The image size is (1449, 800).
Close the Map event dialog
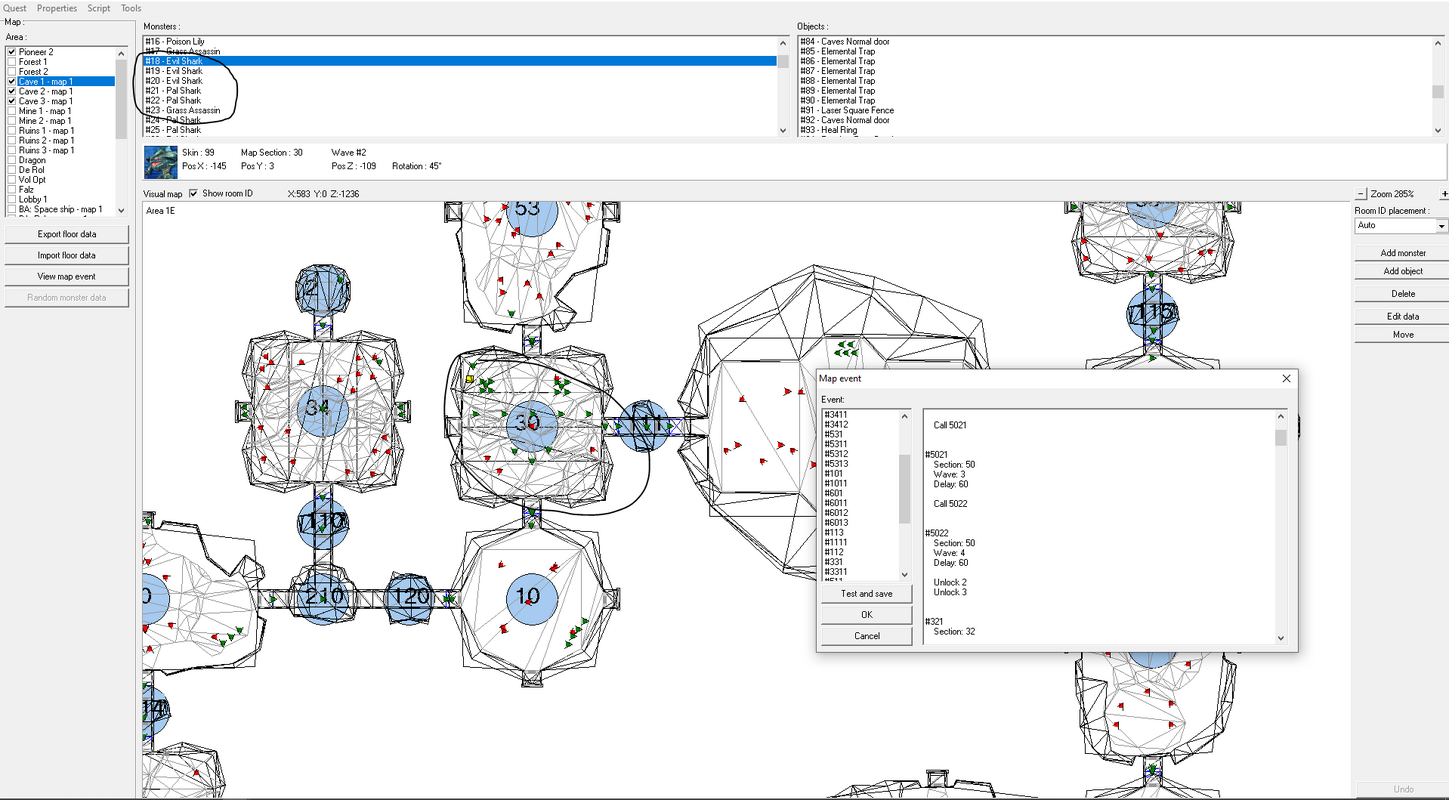pyautogui.click(x=1286, y=379)
